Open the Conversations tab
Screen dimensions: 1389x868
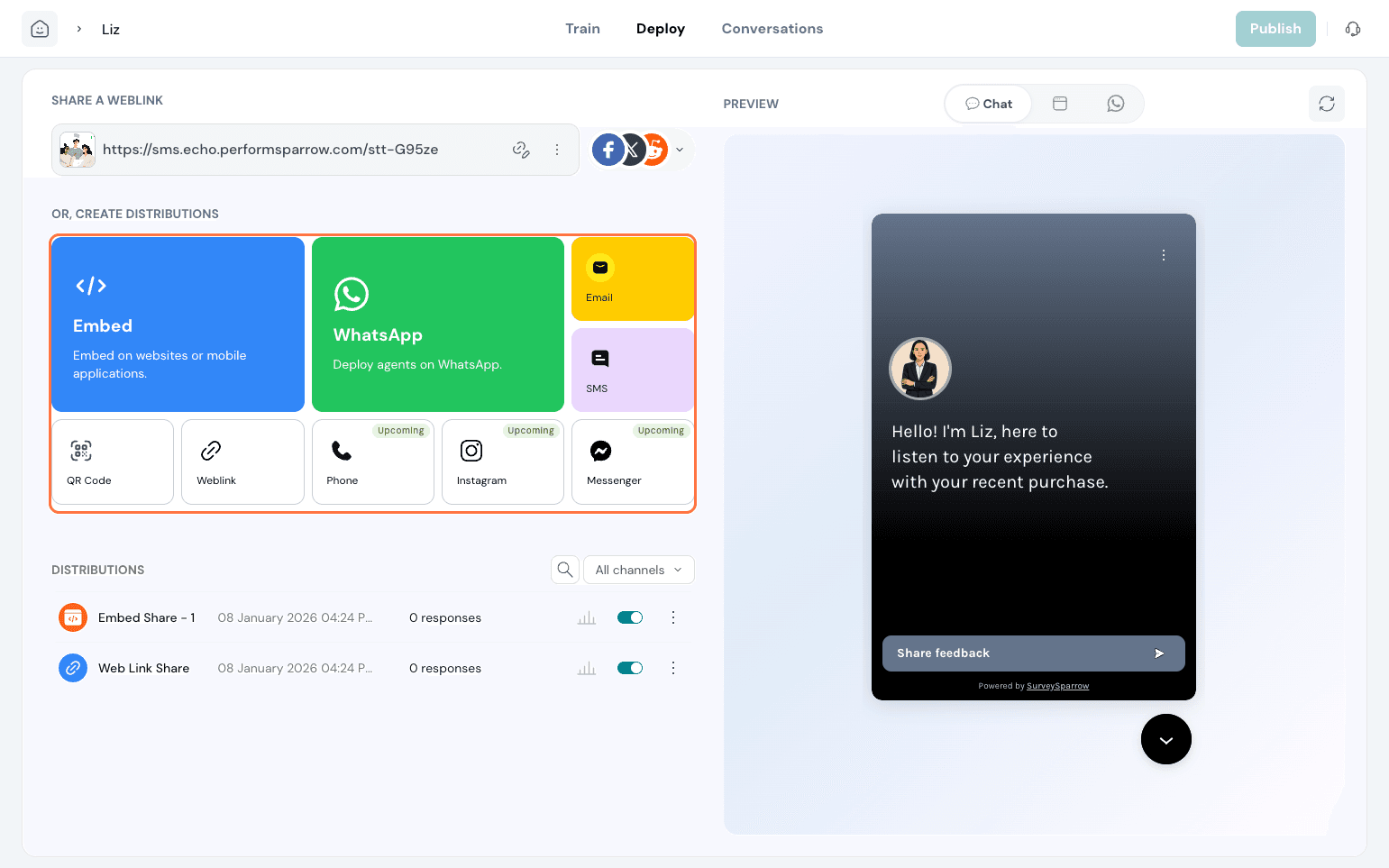click(772, 29)
